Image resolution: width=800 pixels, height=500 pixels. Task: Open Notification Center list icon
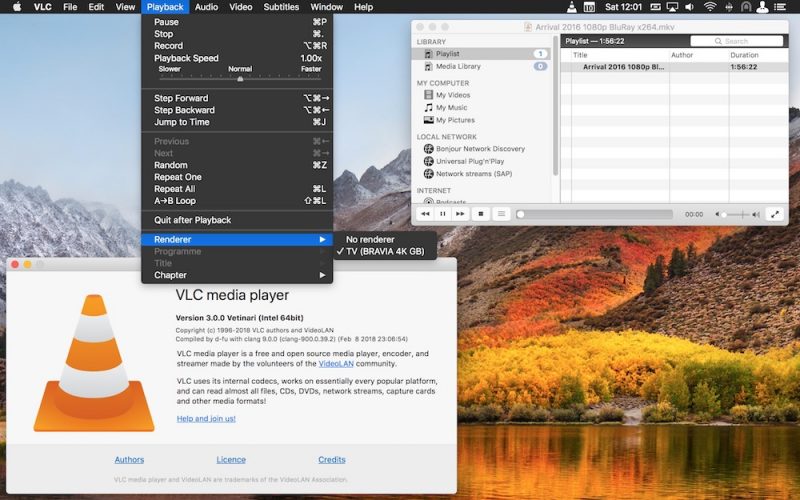pyautogui.click(x=780, y=7)
